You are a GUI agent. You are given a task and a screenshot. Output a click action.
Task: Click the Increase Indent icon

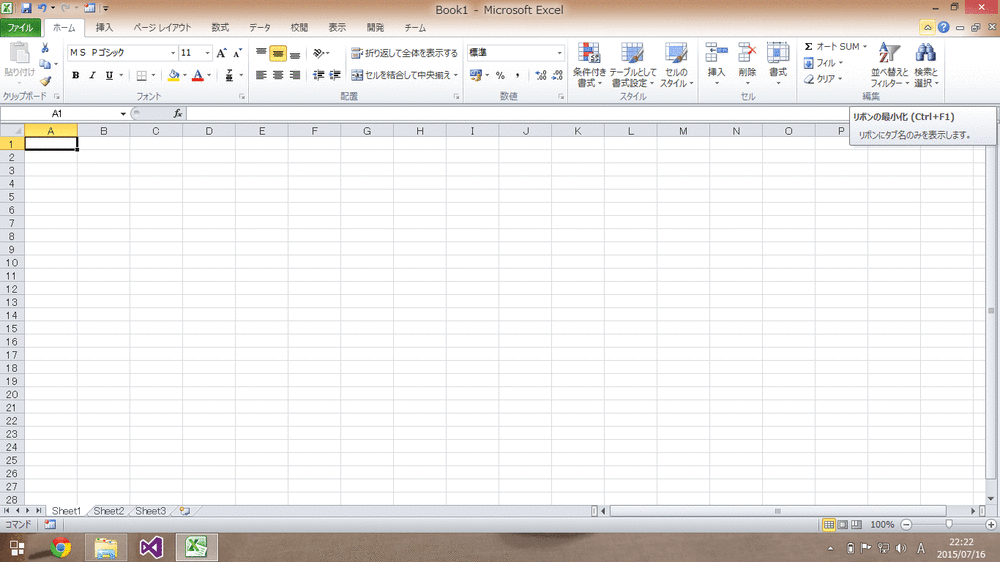click(x=335, y=75)
